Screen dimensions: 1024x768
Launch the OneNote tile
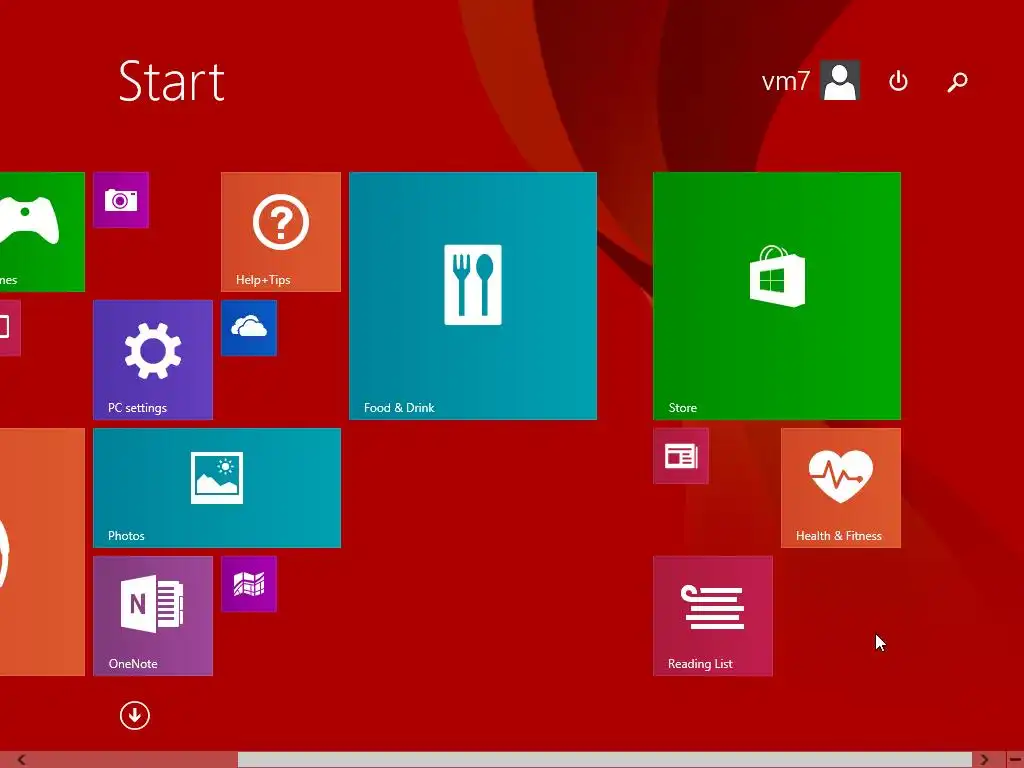click(x=153, y=616)
